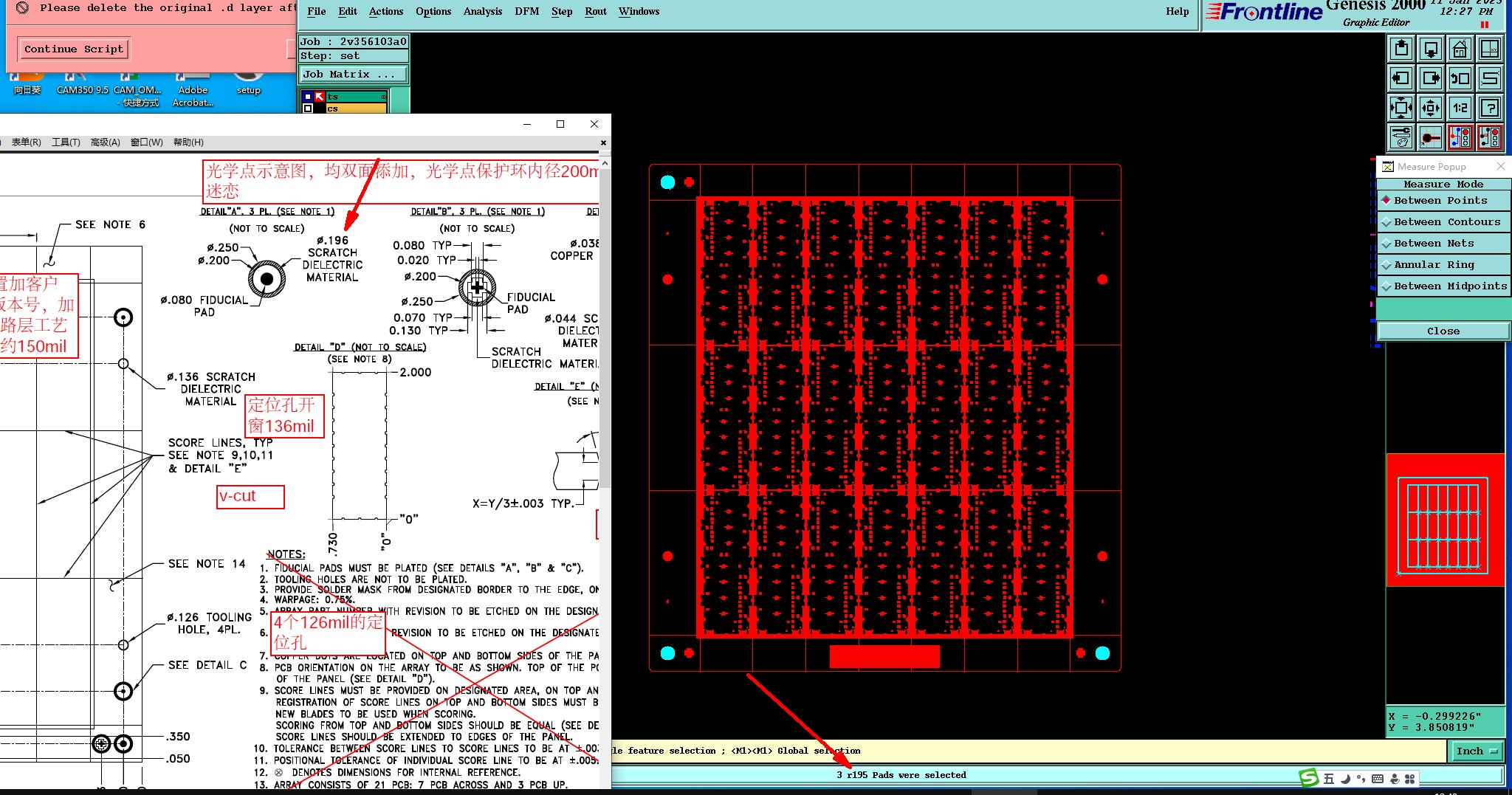Open the 窗口(W) menu in the PDF viewer
Viewport: 1512px width, 795px height.
146,142
